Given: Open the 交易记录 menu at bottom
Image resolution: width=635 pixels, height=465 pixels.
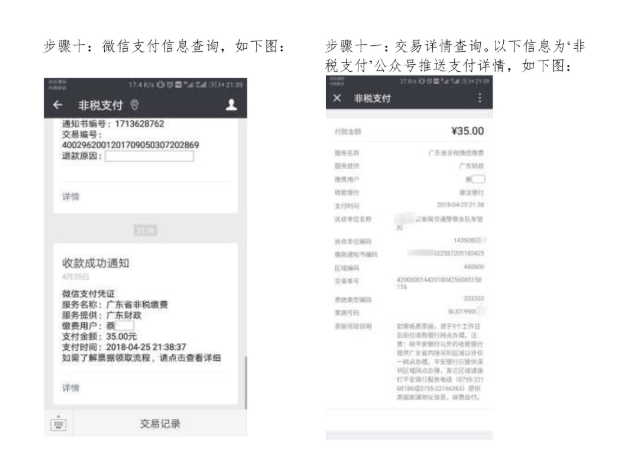Looking at the screenshot, I should point(160,424).
